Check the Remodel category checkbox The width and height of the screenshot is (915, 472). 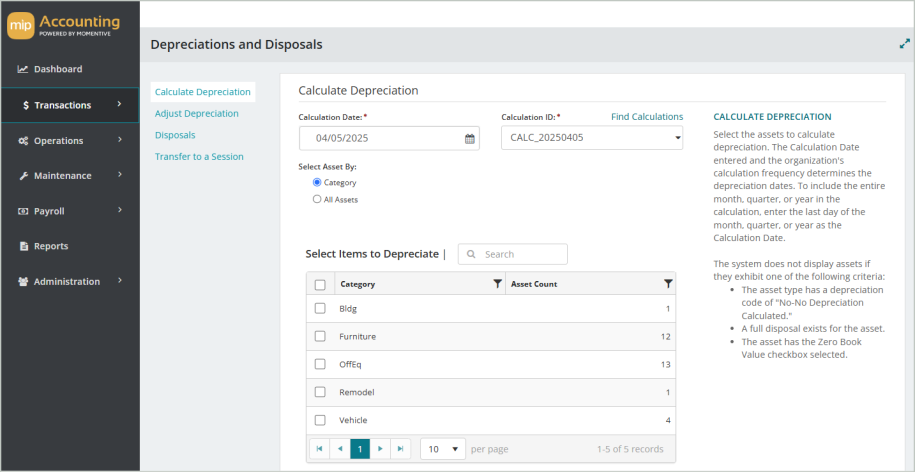[x=320, y=392]
